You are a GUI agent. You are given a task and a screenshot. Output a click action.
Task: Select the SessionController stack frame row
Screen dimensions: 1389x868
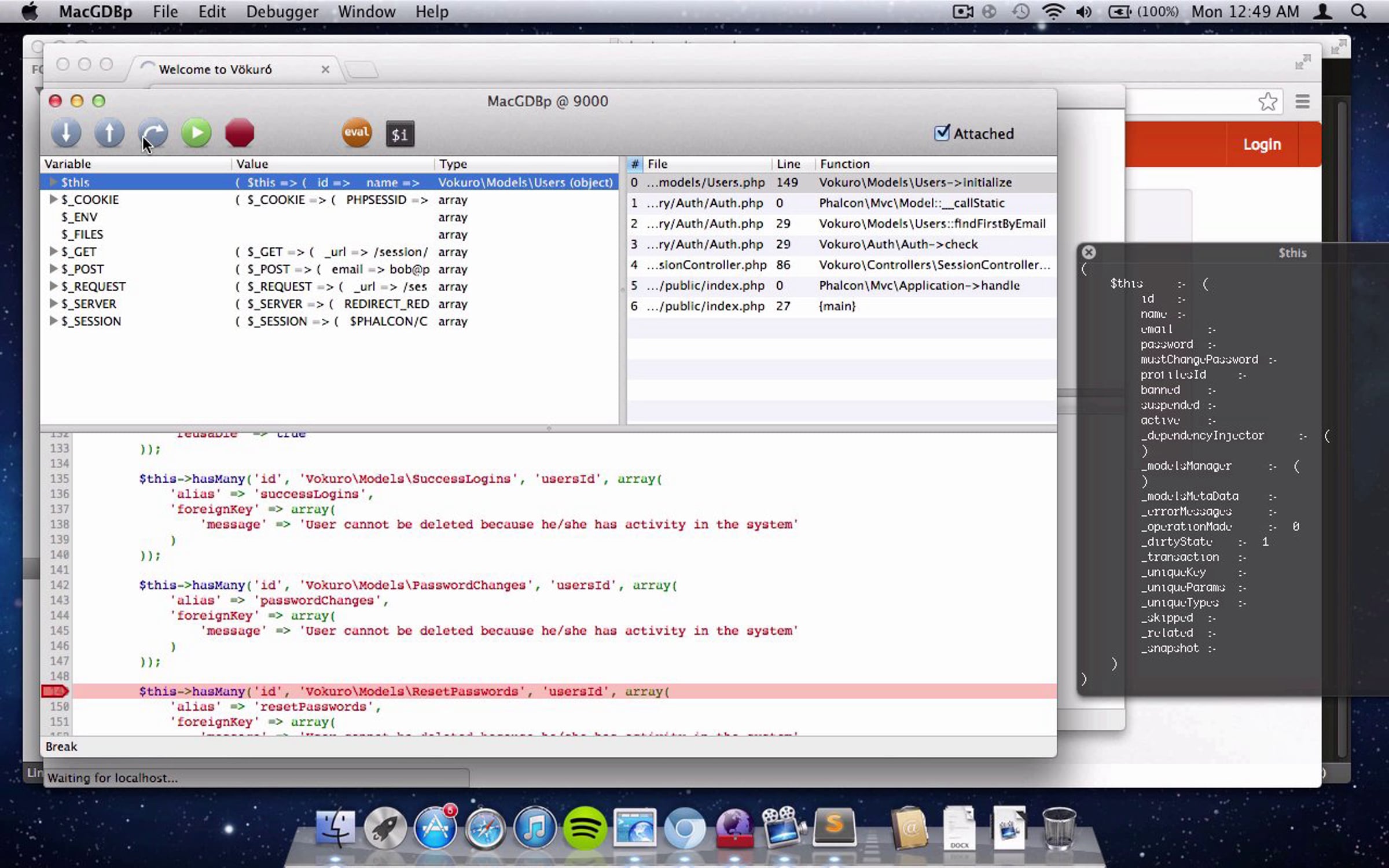click(842, 265)
